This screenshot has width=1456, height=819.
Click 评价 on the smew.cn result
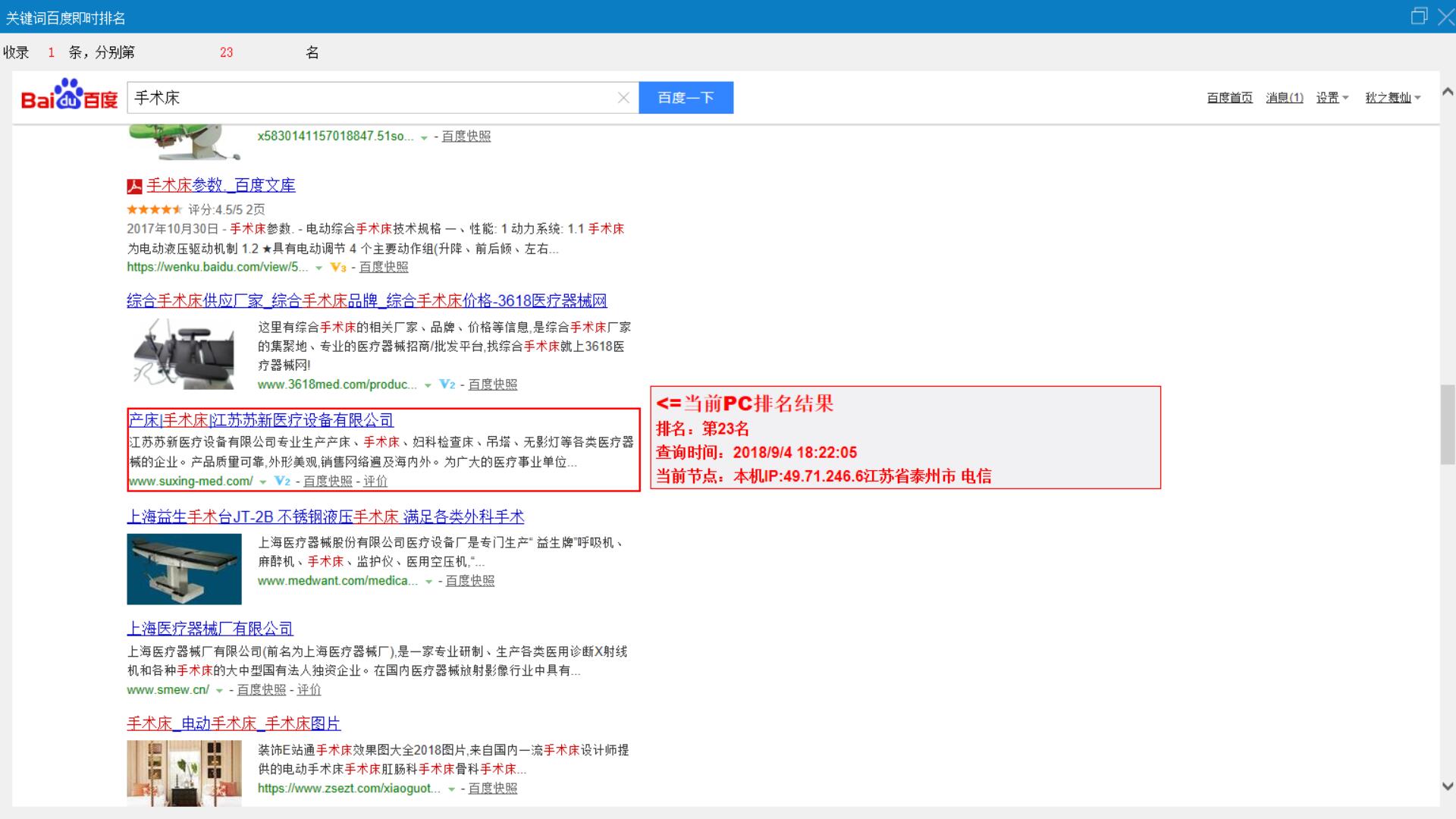[309, 690]
